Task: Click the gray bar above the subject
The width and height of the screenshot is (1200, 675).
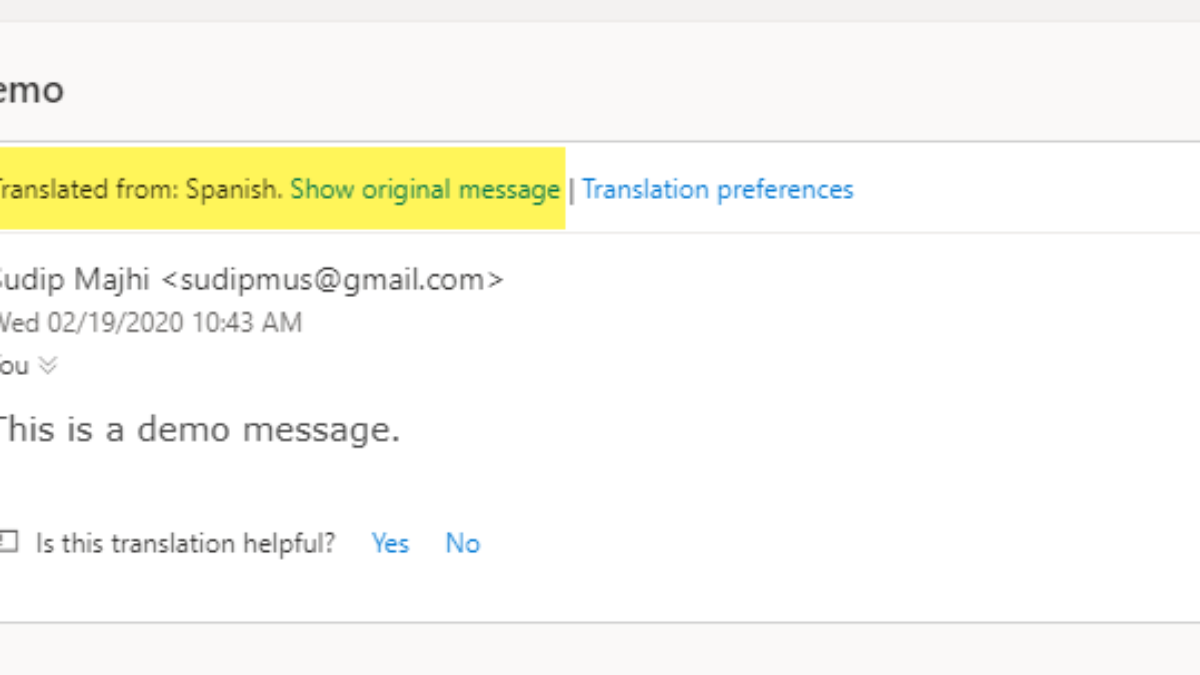Action: tap(600, 10)
